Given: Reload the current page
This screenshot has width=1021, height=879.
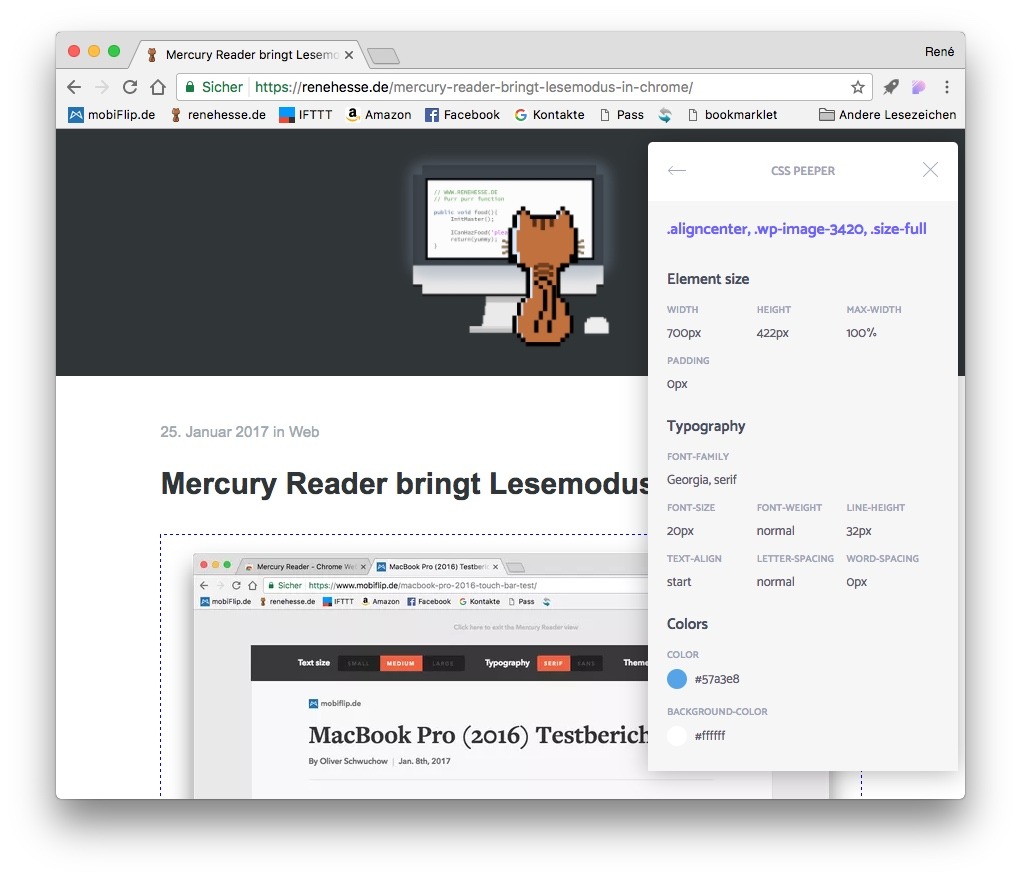Looking at the screenshot, I should 130,87.
